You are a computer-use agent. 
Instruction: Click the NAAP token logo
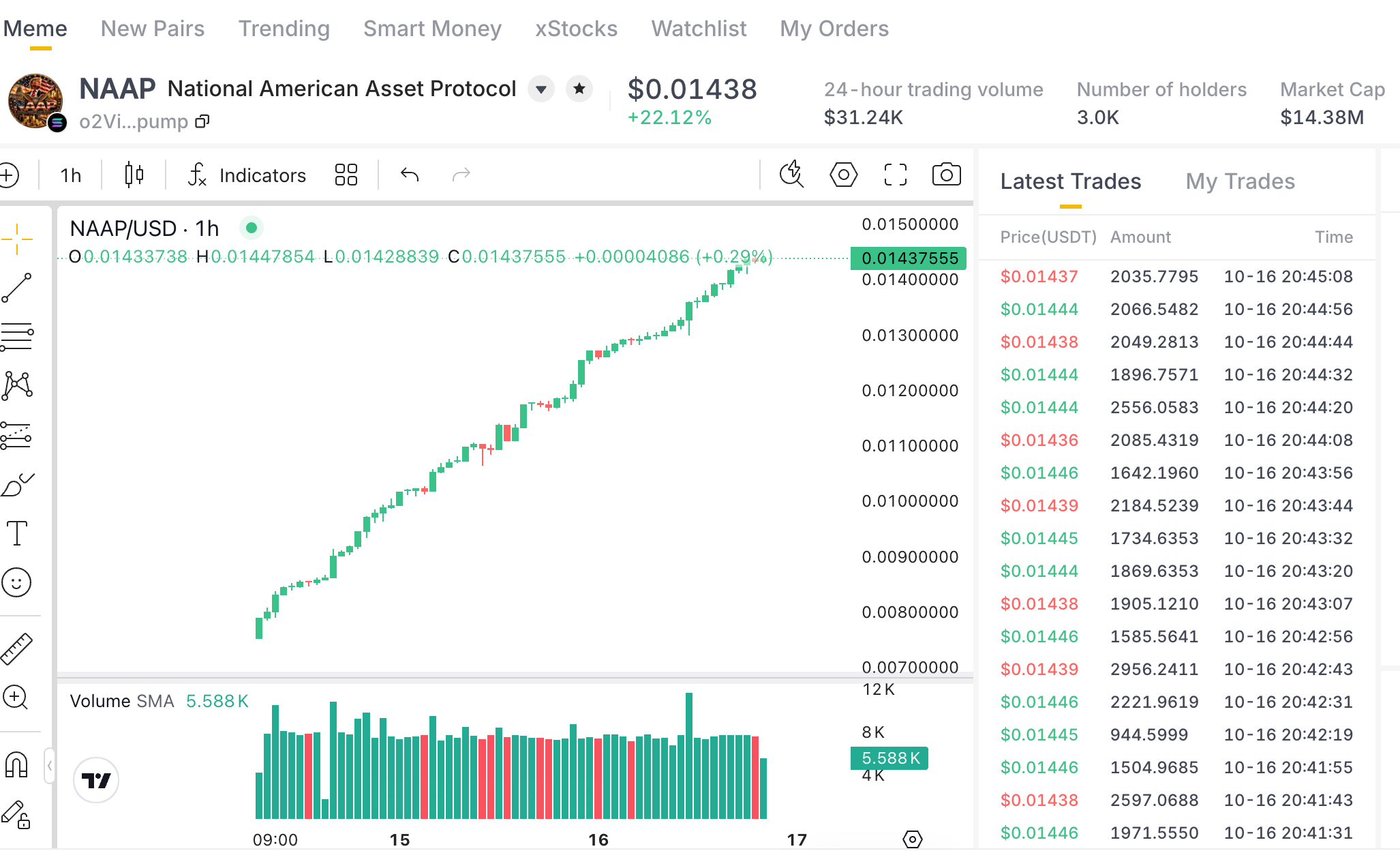point(35,101)
